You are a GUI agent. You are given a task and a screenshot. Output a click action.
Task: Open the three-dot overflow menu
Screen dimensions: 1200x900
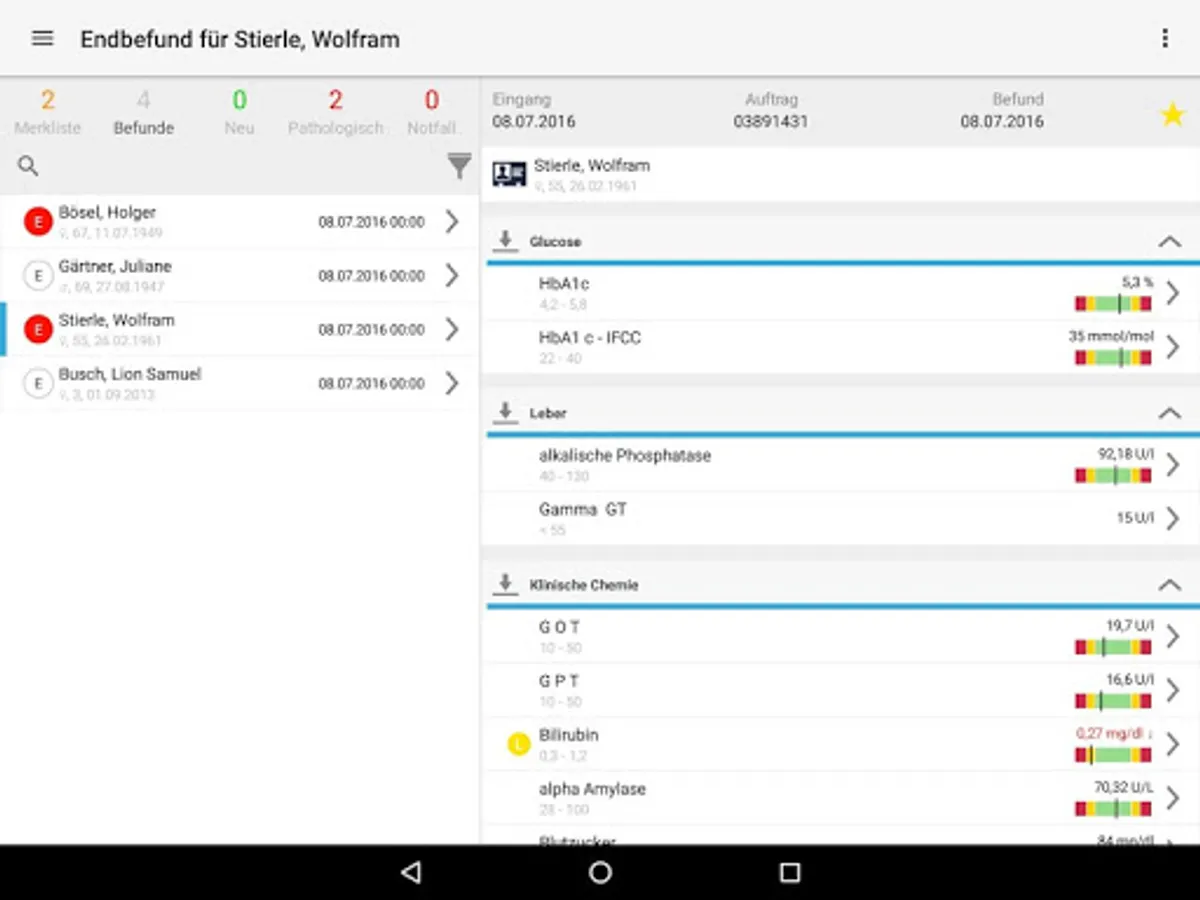pos(1165,39)
